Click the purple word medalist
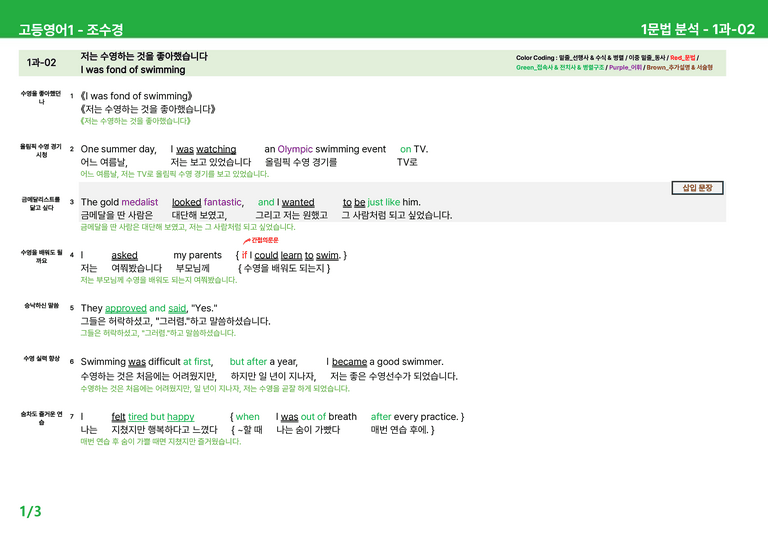This screenshot has width=768, height=543. click(140, 202)
